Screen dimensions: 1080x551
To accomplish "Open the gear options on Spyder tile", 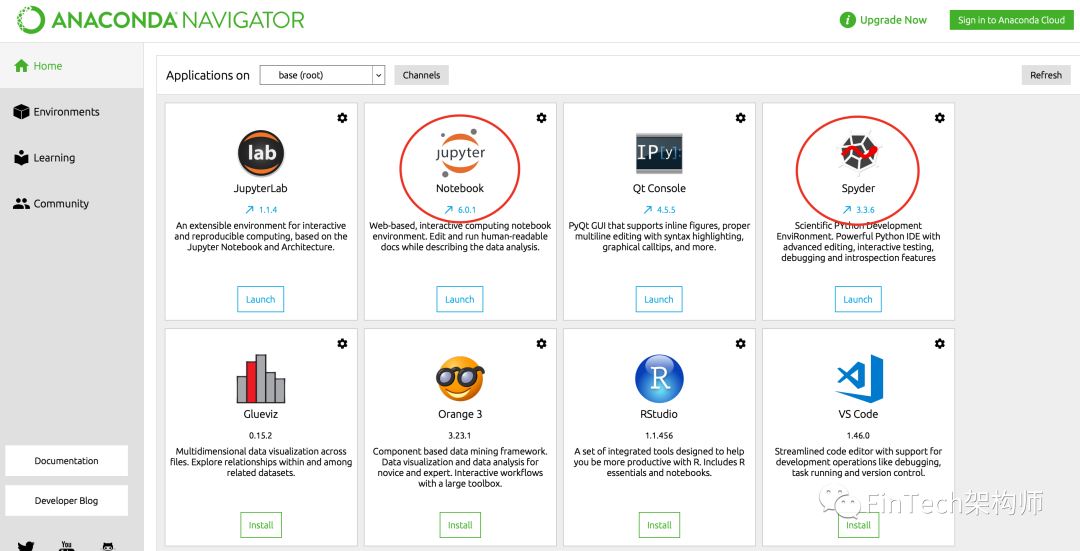I will coord(939,118).
